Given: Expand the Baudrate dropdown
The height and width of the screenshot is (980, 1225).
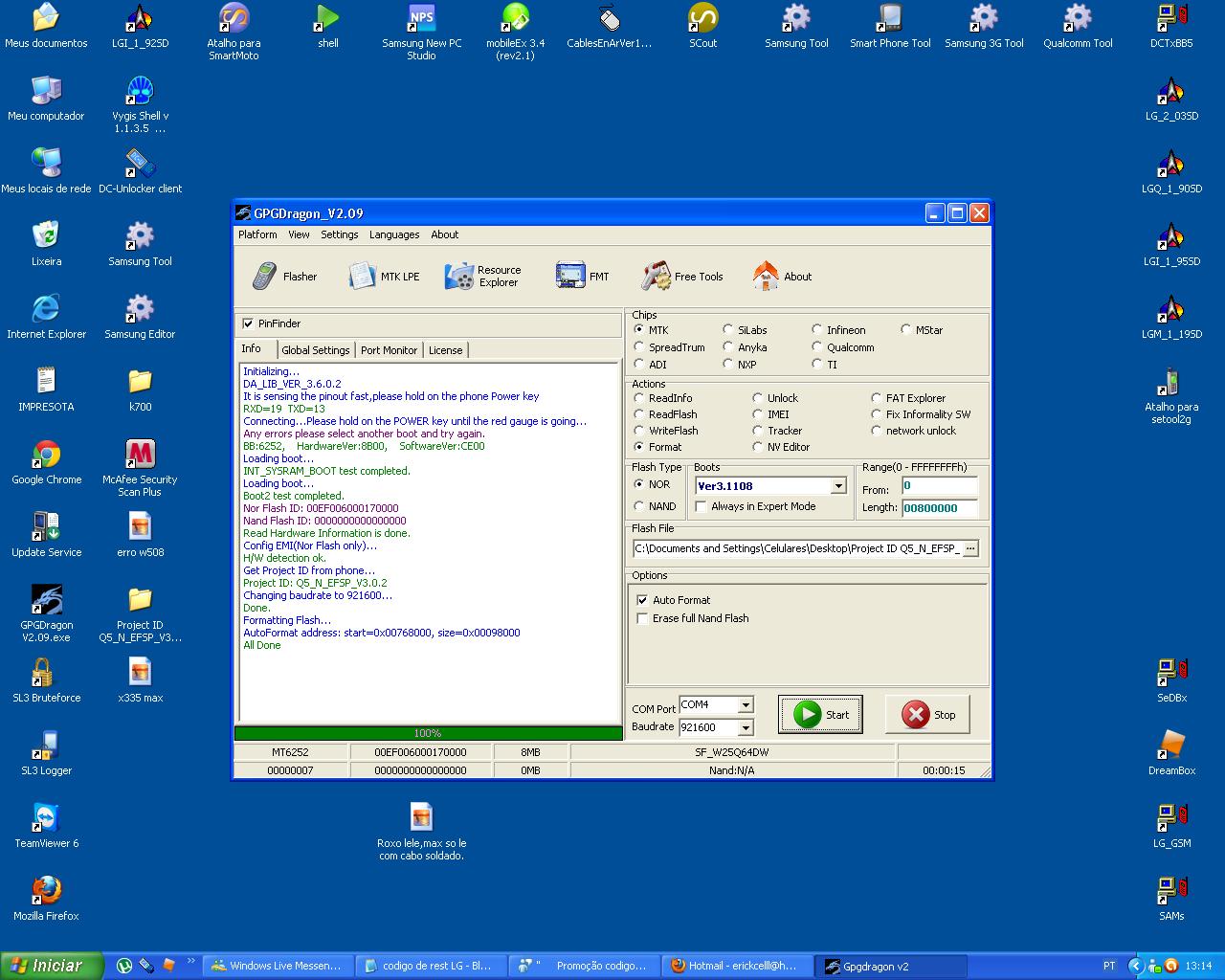Looking at the screenshot, I should [x=746, y=728].
